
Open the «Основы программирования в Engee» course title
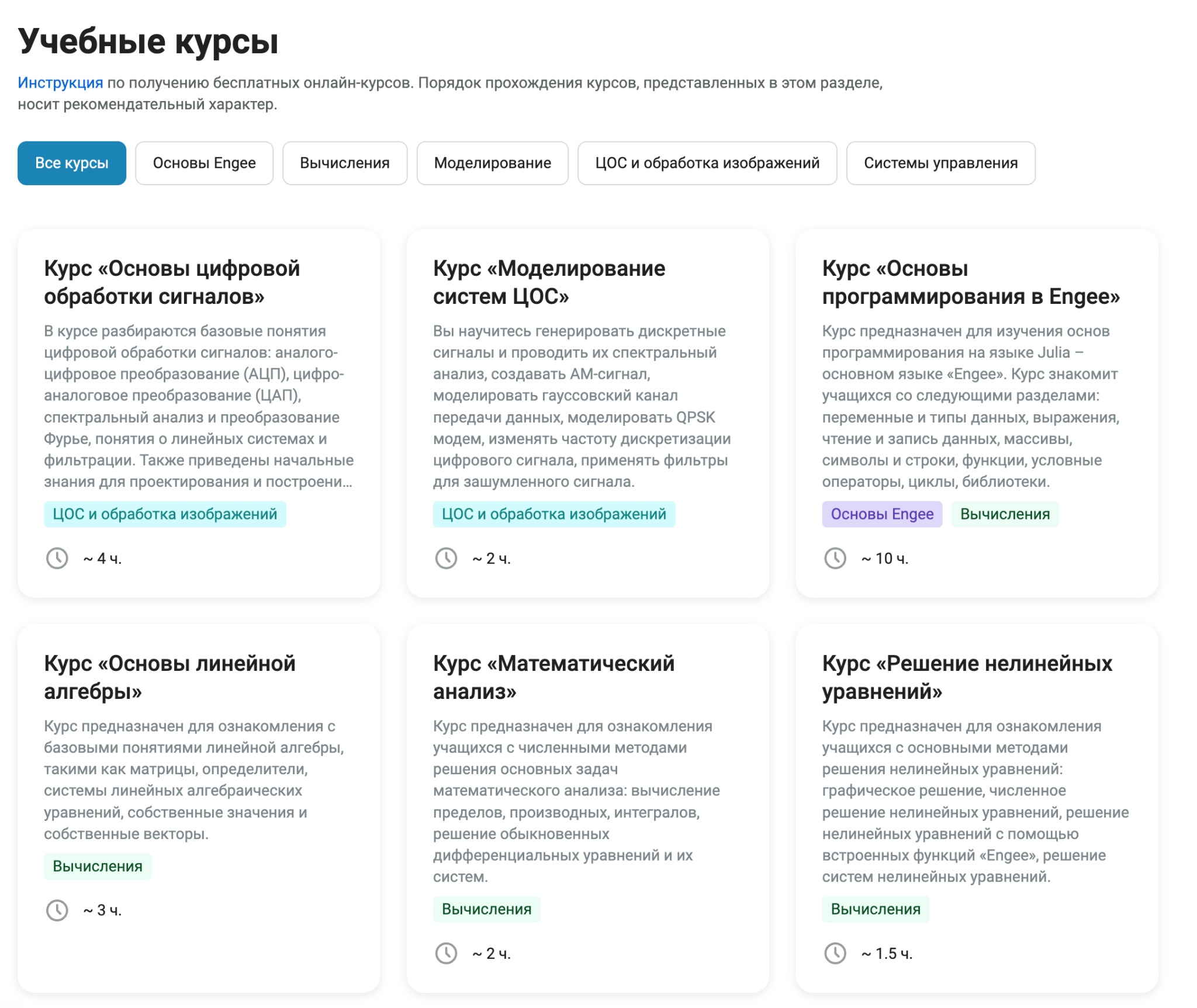[971, 282]
